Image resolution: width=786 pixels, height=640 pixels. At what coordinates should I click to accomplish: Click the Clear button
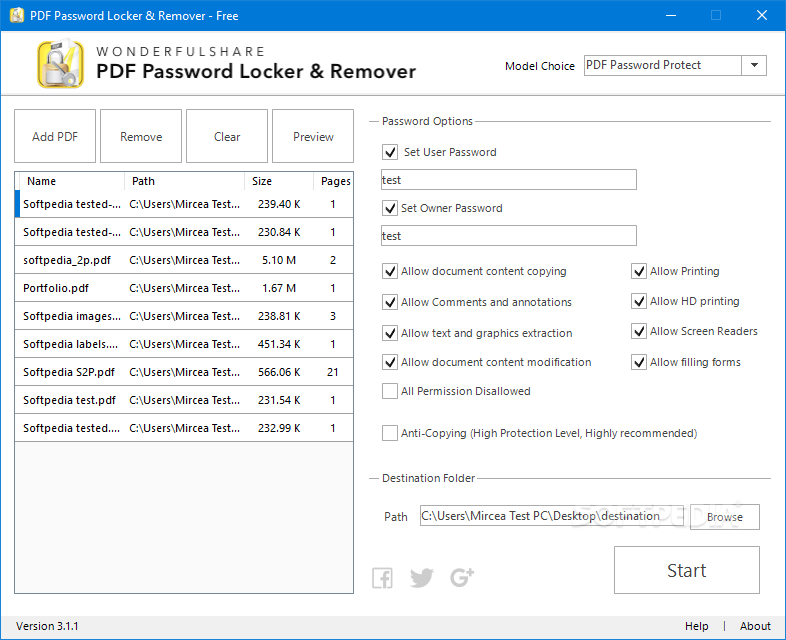pyautogui.click(x=227, y=136)
